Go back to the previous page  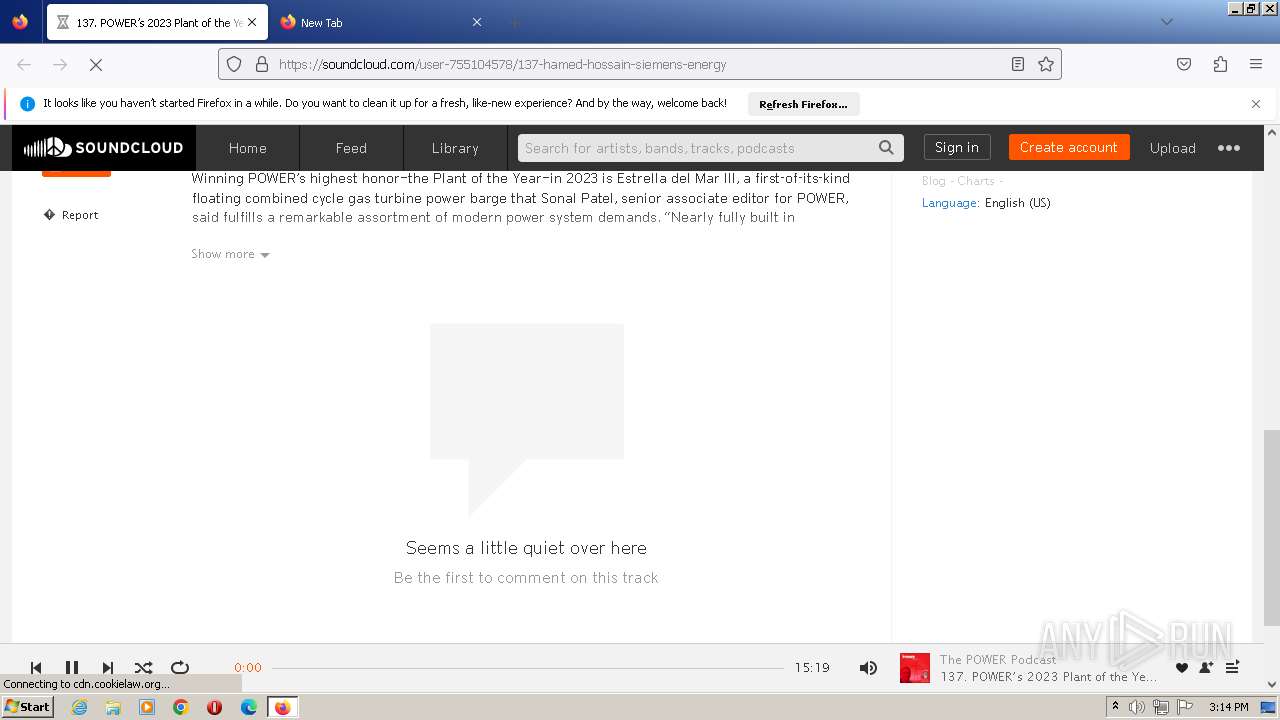[24, 64]
